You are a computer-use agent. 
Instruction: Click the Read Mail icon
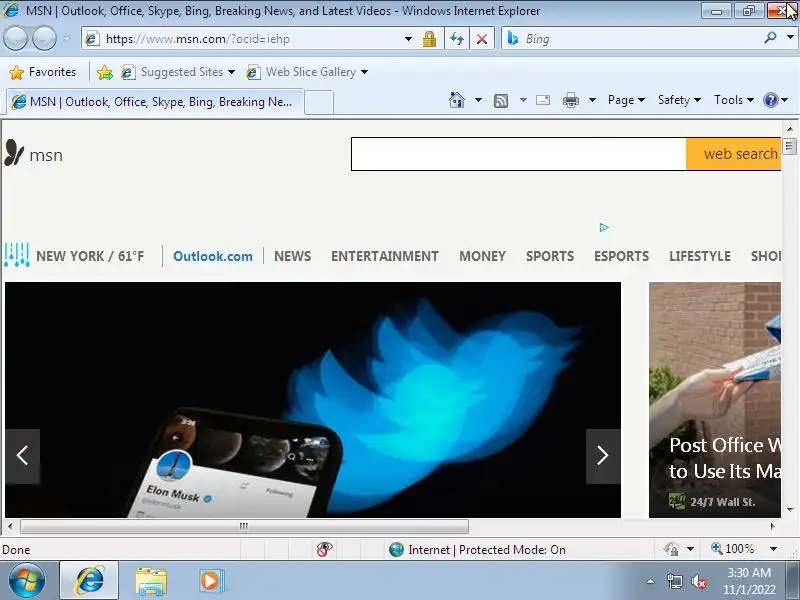pyautogui.click(x=543, y=100)
